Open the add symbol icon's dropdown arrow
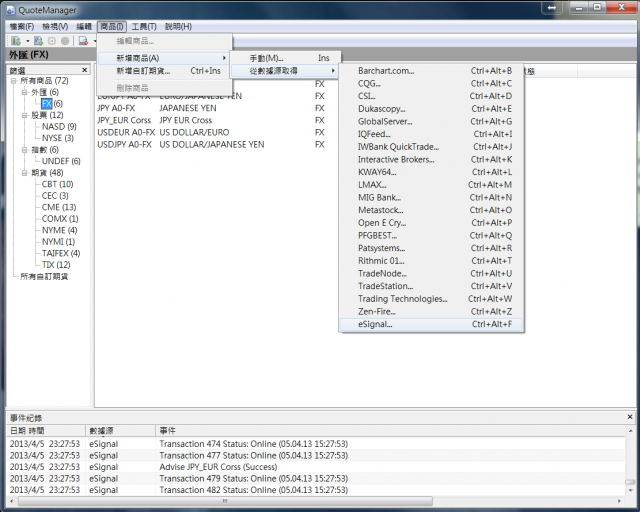640x512 pixels. pyautogui.click(x=27, y=41)
